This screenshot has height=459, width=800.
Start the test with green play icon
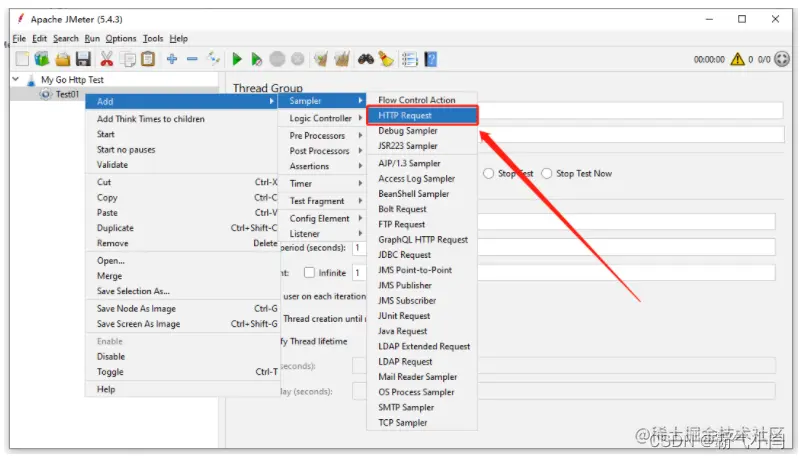[x=237, y=59]
